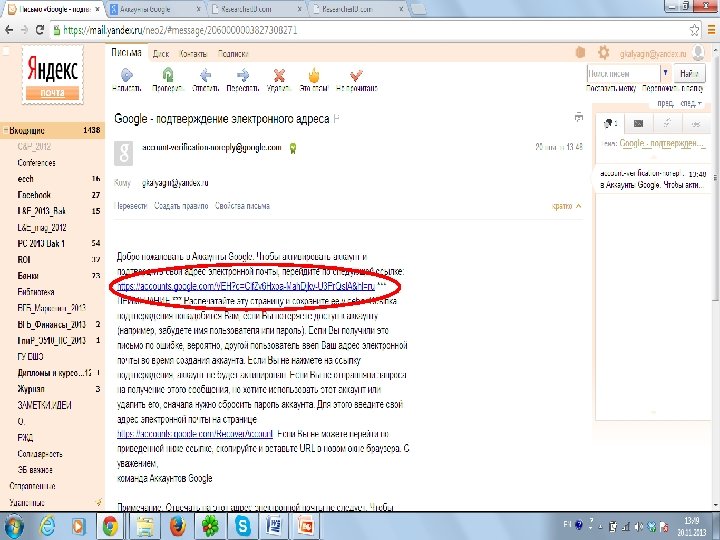Open the search options dropdown arrow
Viewport: 720px width, 540px height.
665,73
